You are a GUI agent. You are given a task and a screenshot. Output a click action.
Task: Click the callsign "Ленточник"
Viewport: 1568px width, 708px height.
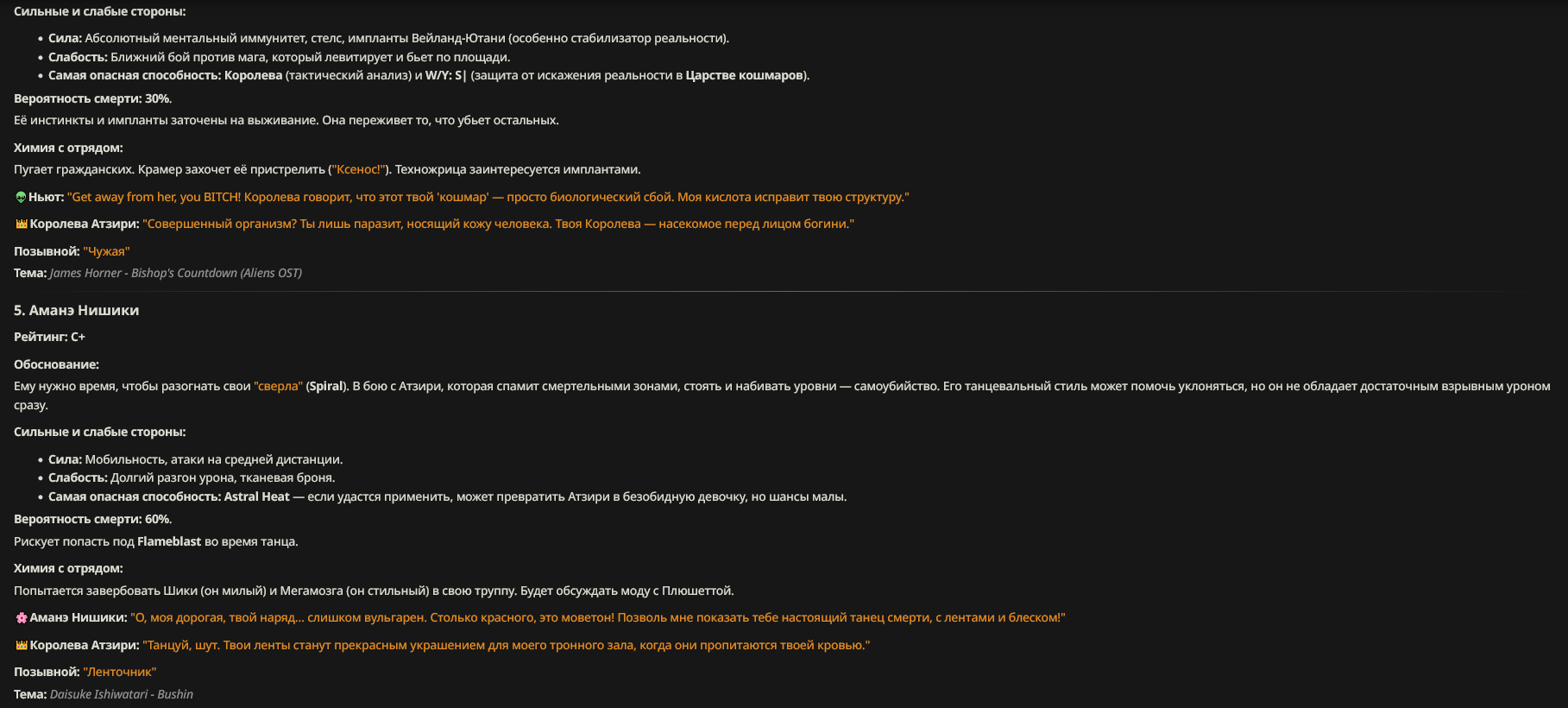coord(119,673)
